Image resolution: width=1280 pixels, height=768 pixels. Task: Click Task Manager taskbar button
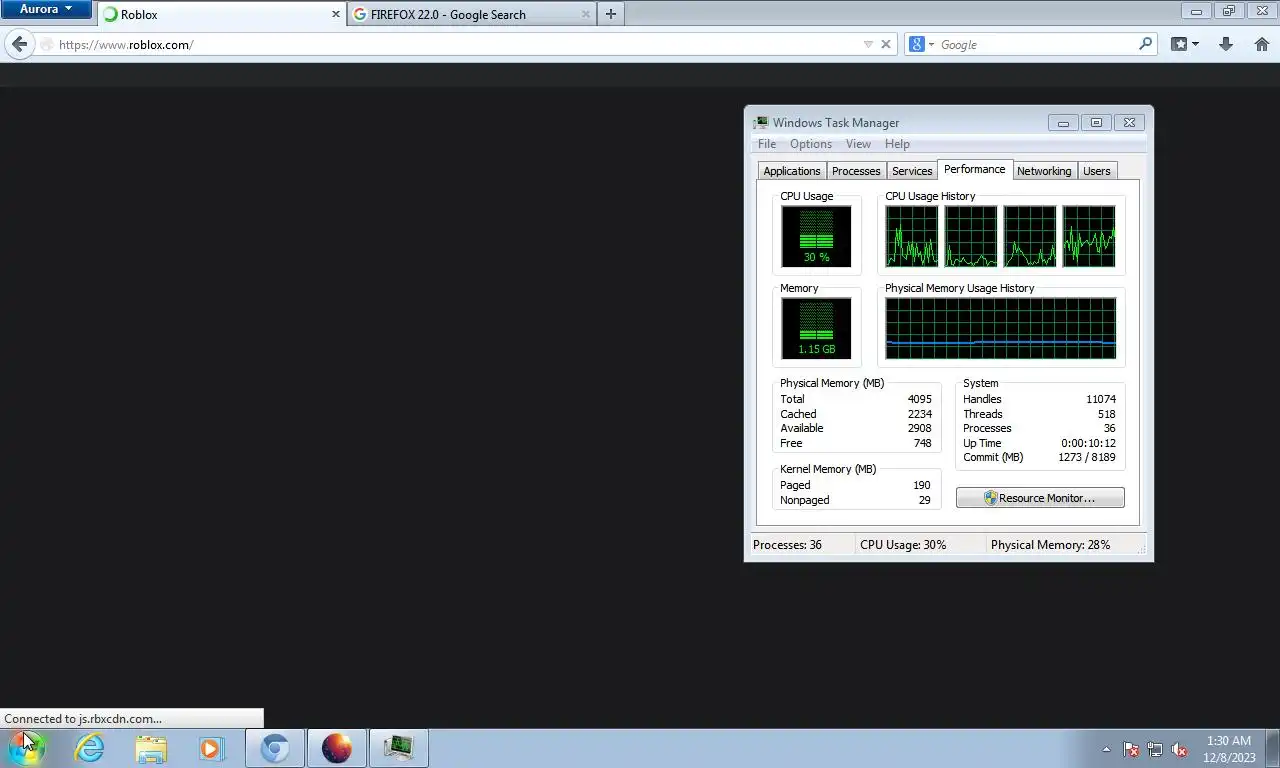point(399,748)
